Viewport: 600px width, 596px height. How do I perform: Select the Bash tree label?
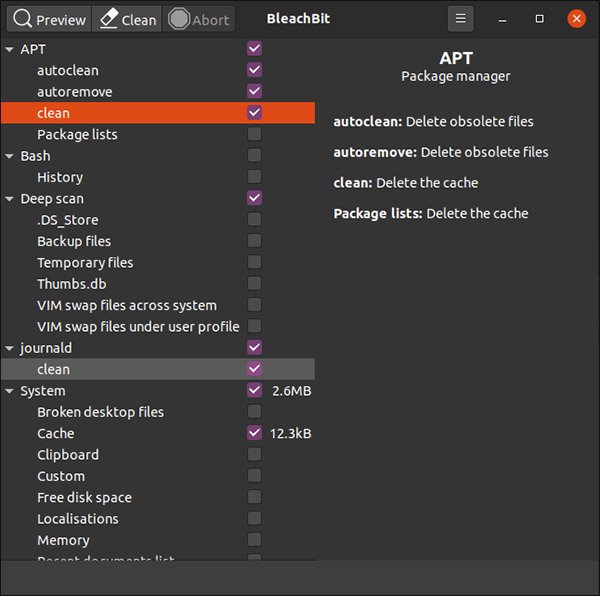[x=35, y=156]
